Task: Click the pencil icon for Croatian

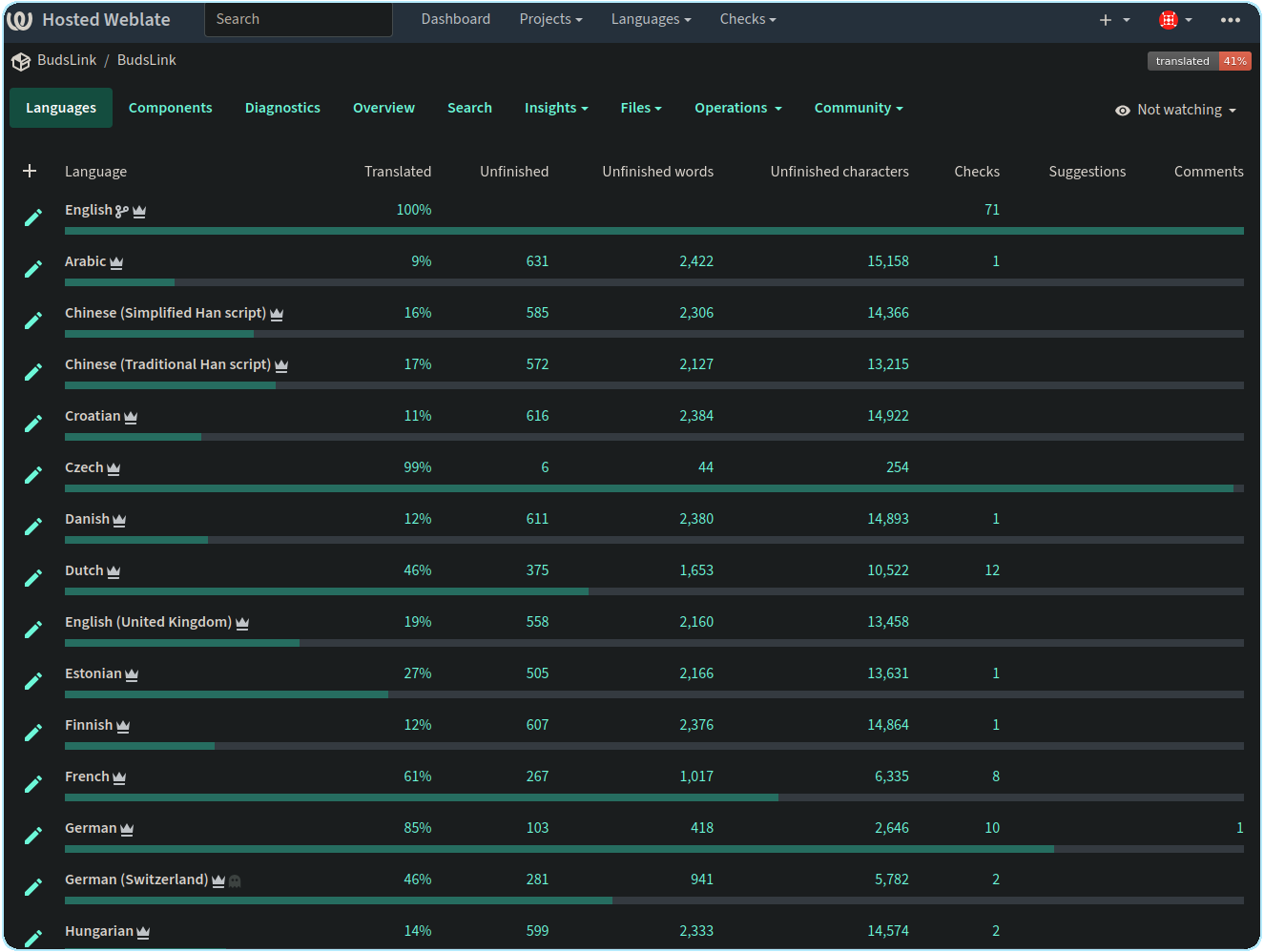Action: [33, 424]
